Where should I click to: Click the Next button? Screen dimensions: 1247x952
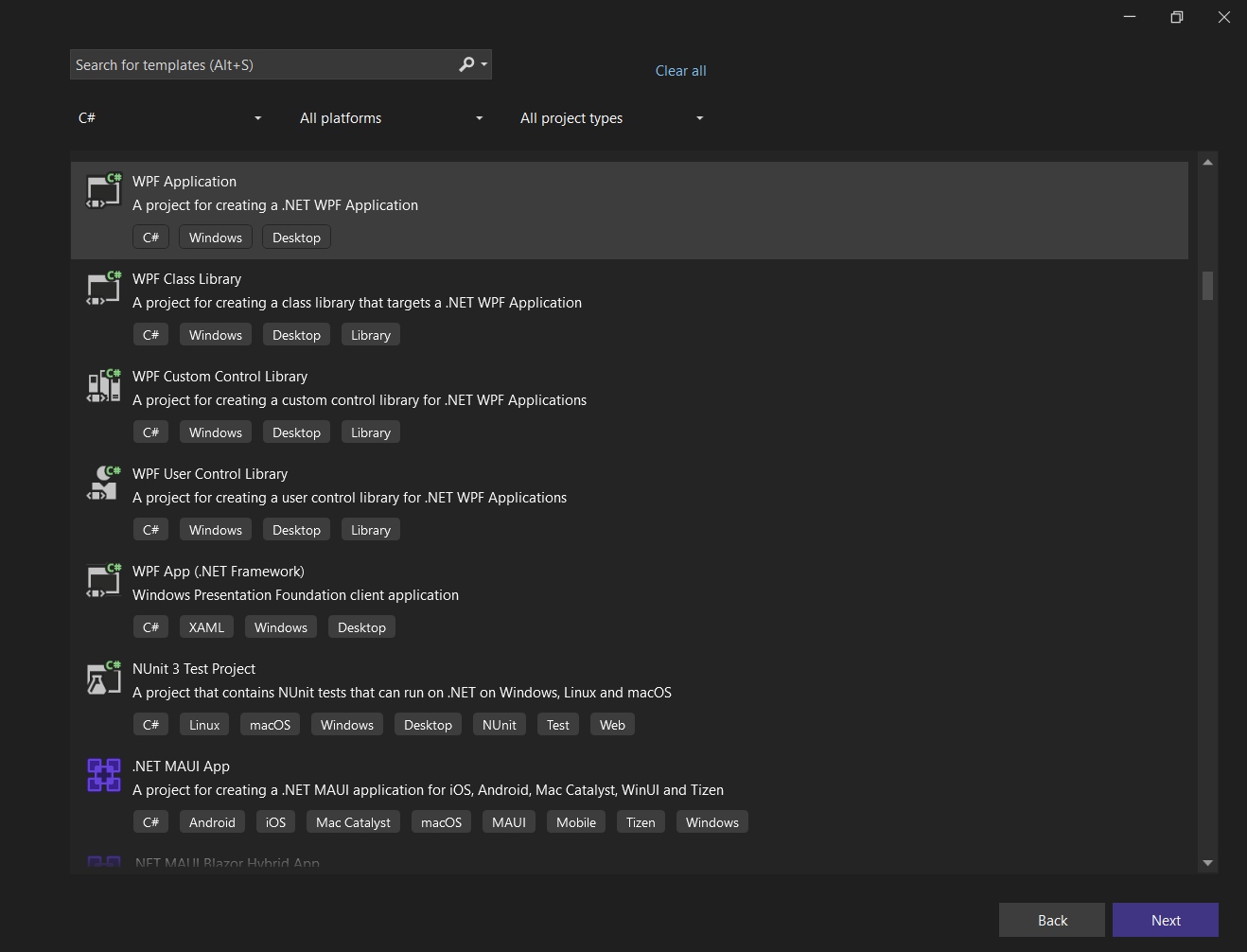(1166, 920)
